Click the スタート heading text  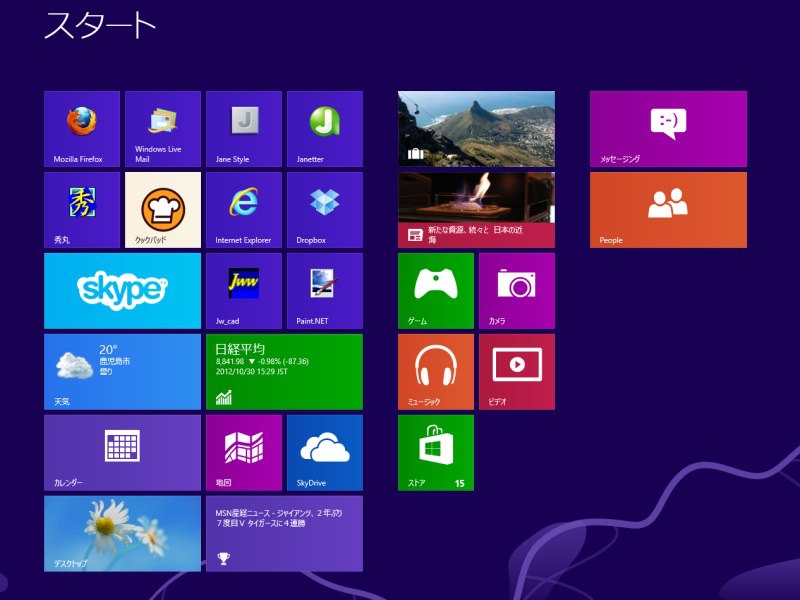[x=100, y=25]
